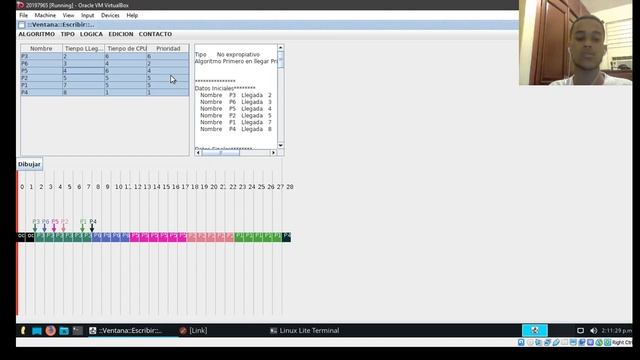
Task: Click output panel scroll-up arrow
Action: click(281, 48)
